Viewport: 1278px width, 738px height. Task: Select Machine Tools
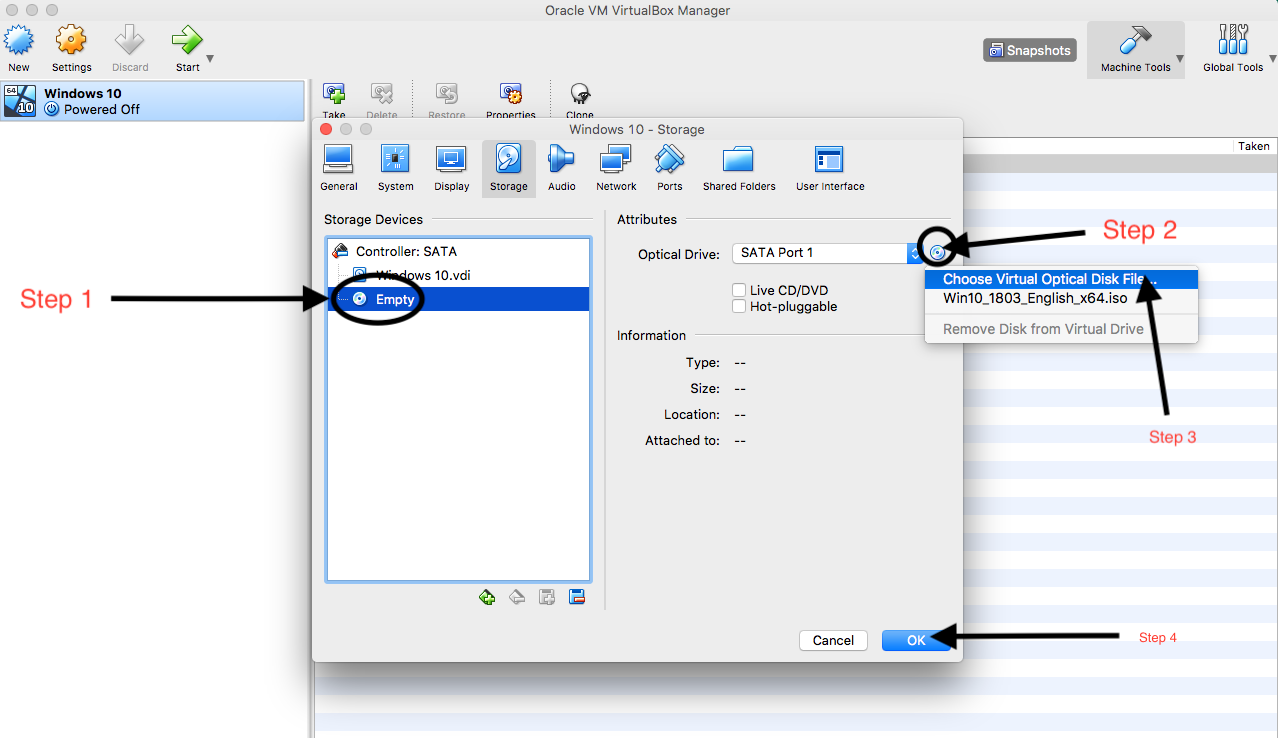[x=1135, y=49]
